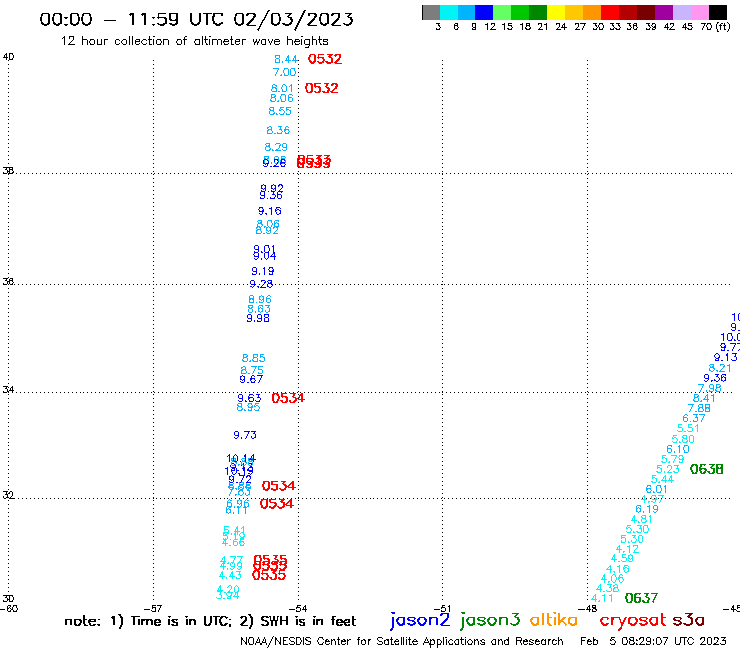The height and width of the screenshot is (650, 740).
Task: Select the 8.36 wave height value
Action: pyautogui.click(x=278, y=130)
